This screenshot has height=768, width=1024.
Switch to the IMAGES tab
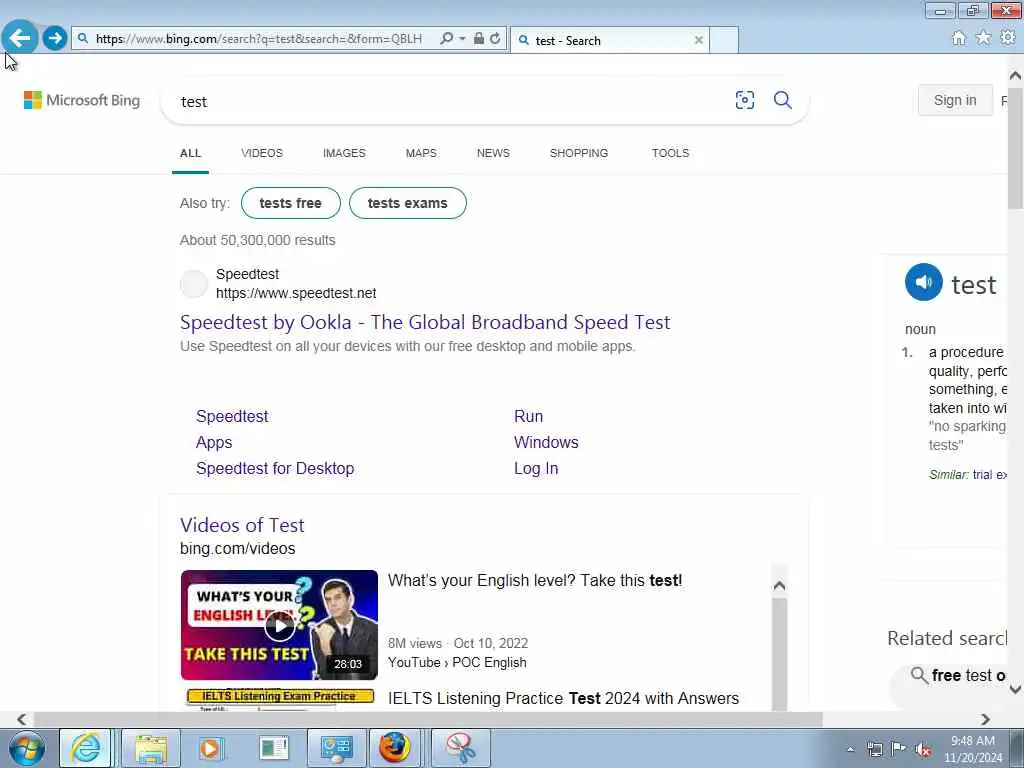pos(344,153)
